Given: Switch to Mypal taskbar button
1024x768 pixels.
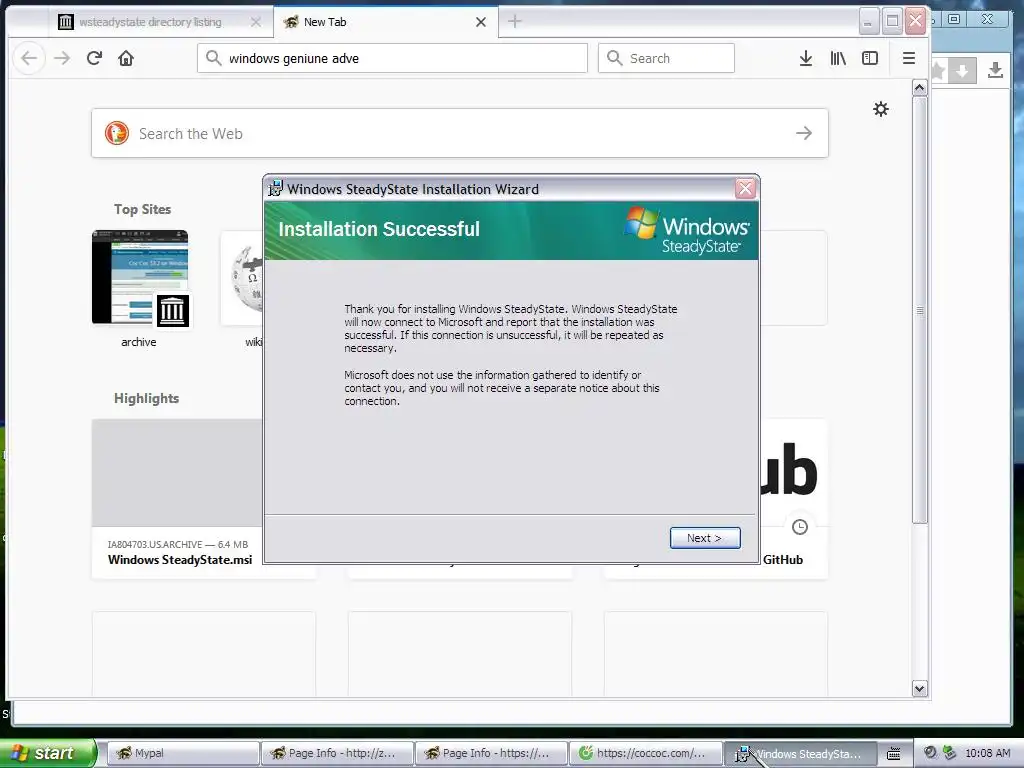Looking at the screenshot, I should 182,753.
